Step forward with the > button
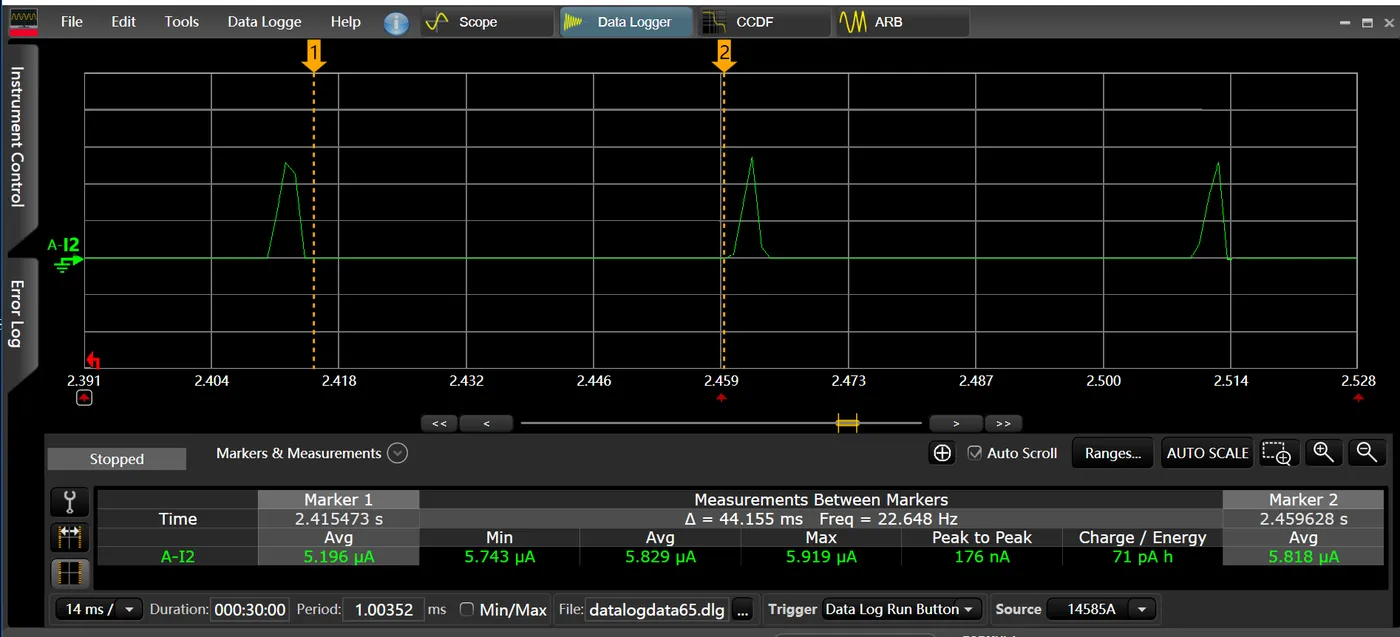The height and width of the screenshot is (637, 1400). pyautogui.click(x=956, y=424)
